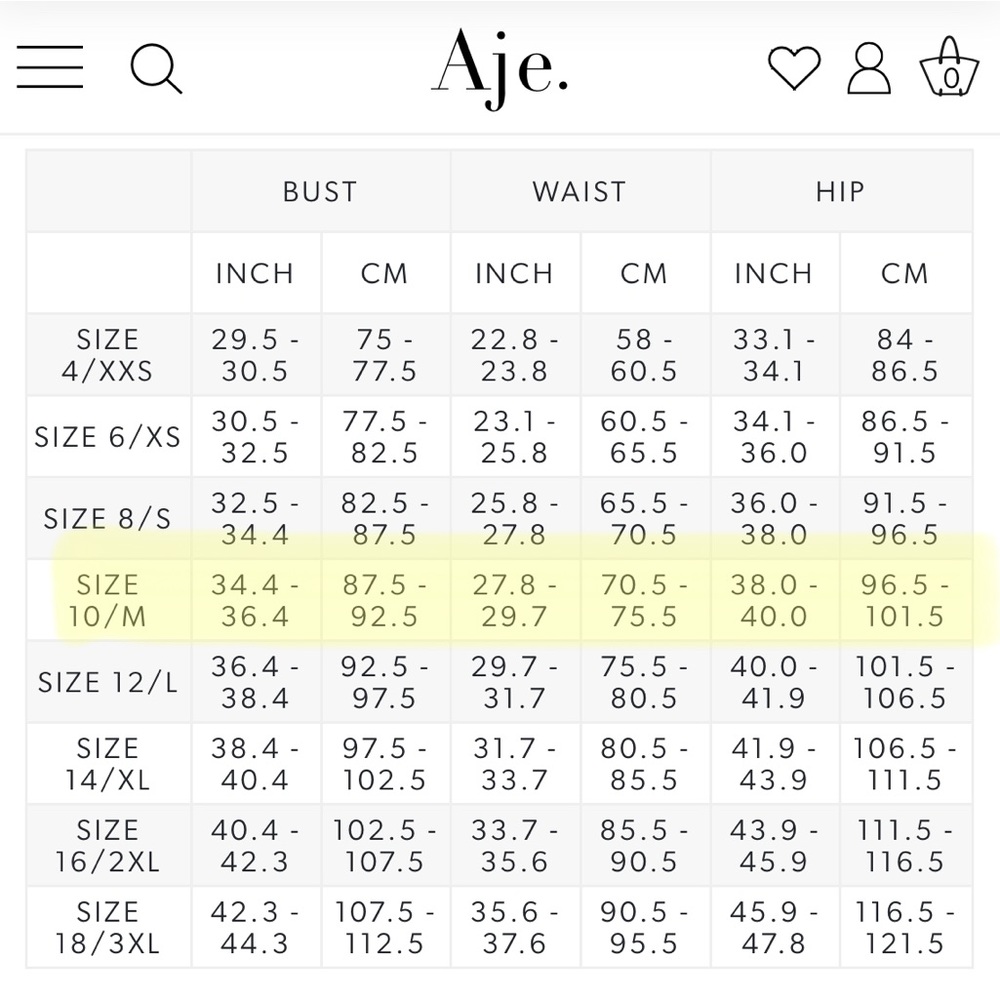Select the highlighted SIZE 10/M row label
Image resolution: width=1000 pixels, height=1000 pixels.
[x=108, y=600]
